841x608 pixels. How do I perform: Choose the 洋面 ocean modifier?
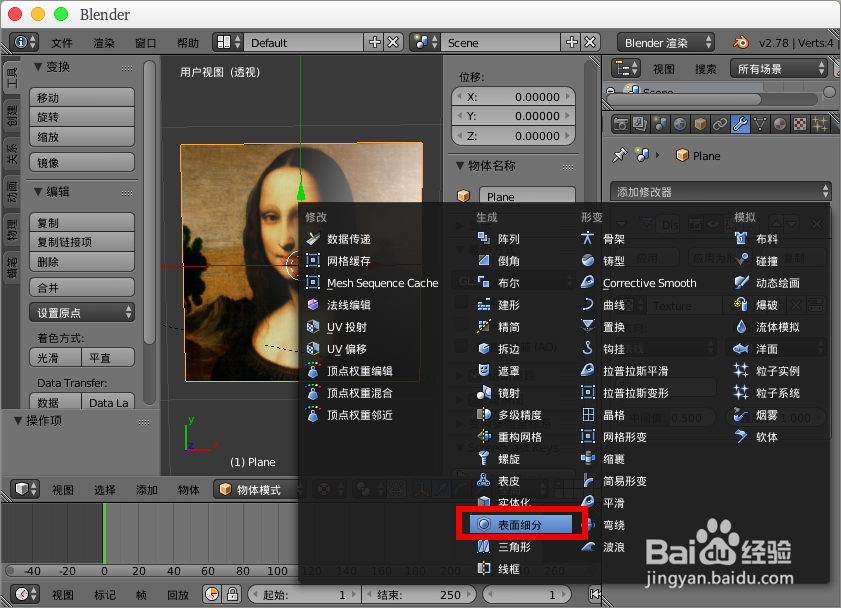point(756,349)
